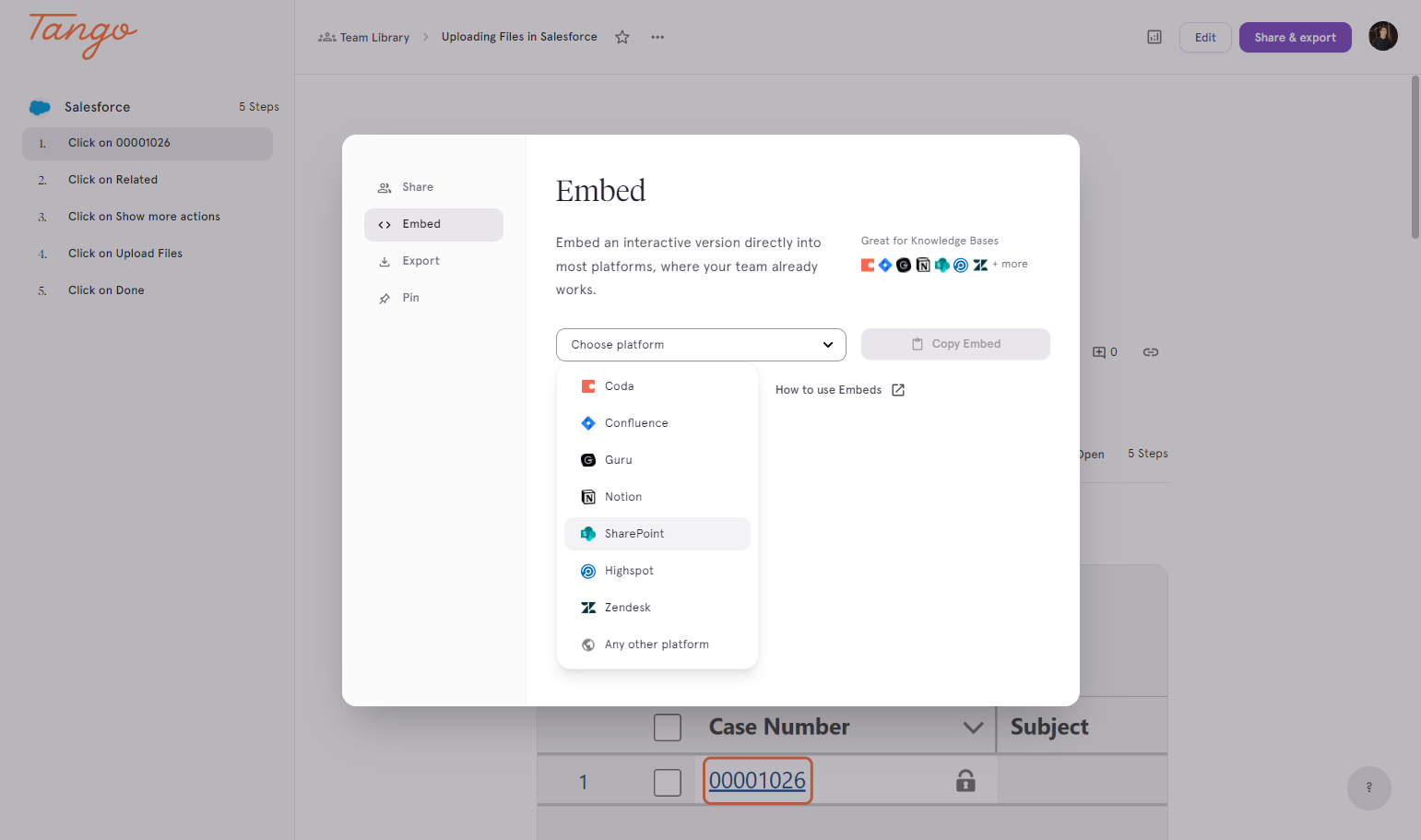
Task: Click the Team Library people icon
Action: point(326,37)
